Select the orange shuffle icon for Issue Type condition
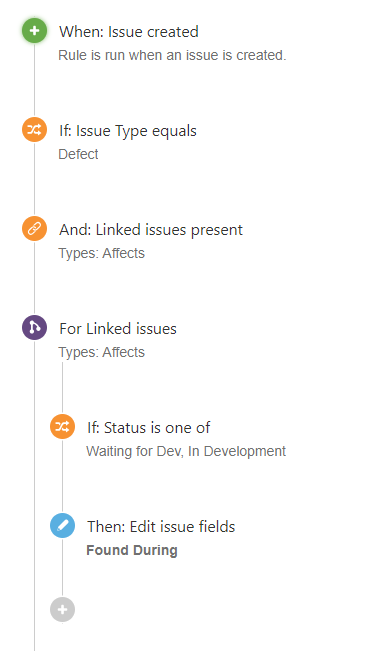The width and height of the screenshot is (382, 651). tap(34, 130)
